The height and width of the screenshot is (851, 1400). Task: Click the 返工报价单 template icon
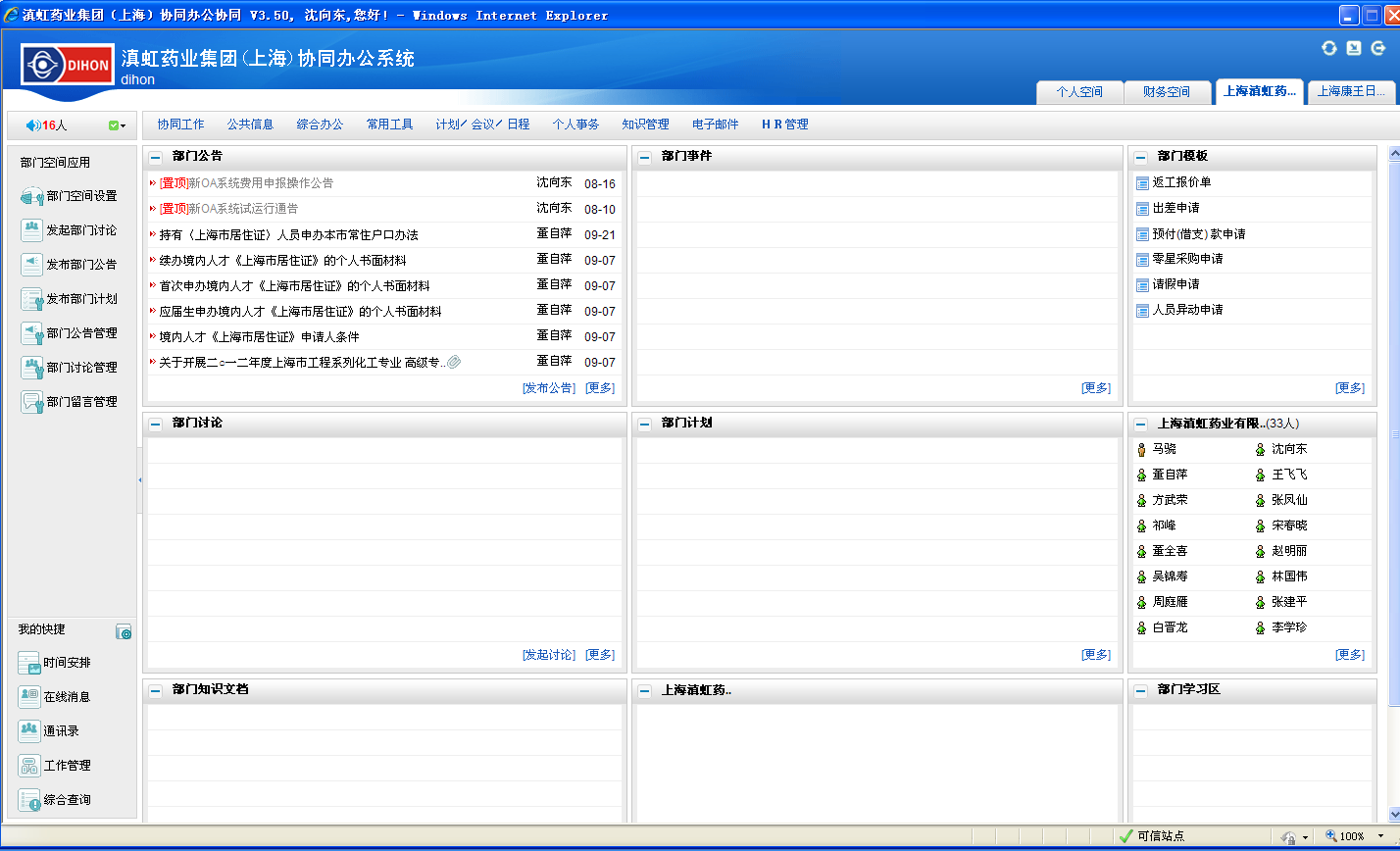[1142, 183]
